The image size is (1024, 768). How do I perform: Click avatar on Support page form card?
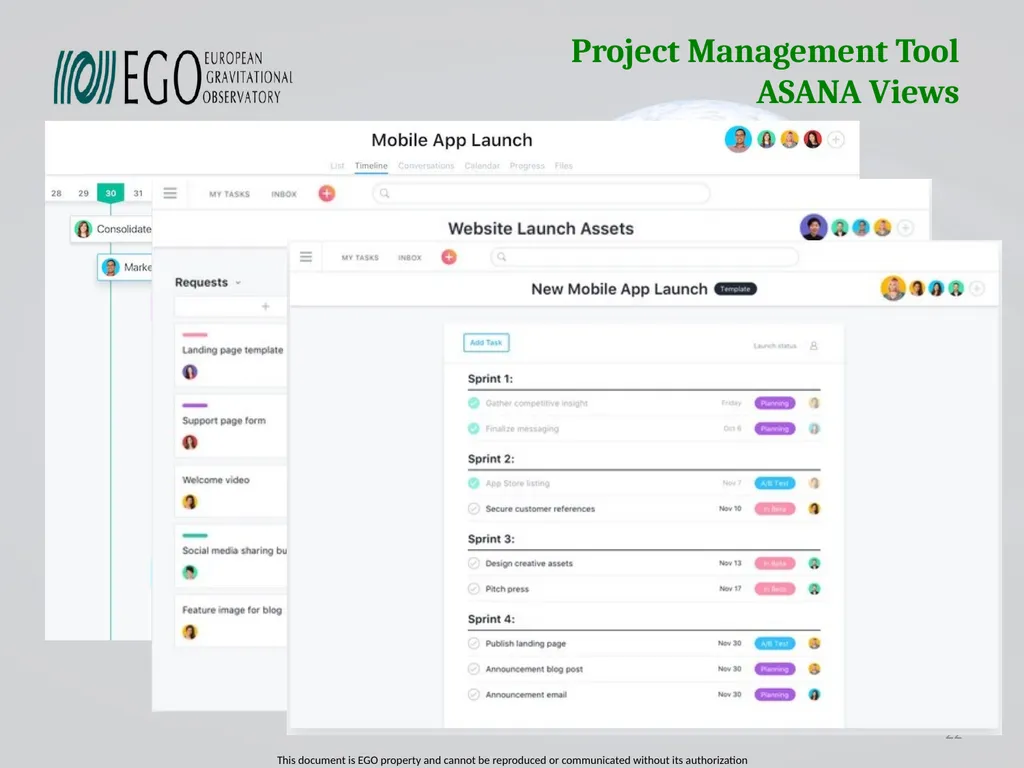point(190,442)
